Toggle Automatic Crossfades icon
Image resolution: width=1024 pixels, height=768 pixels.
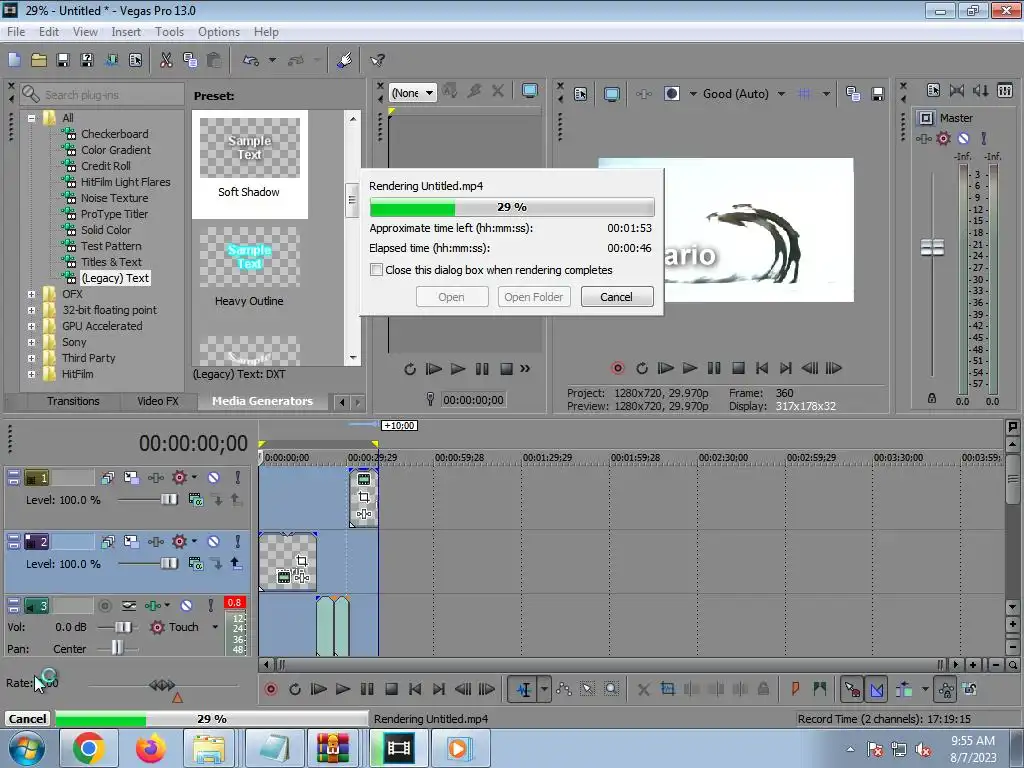pyautogui.click(x=876, y=689)
